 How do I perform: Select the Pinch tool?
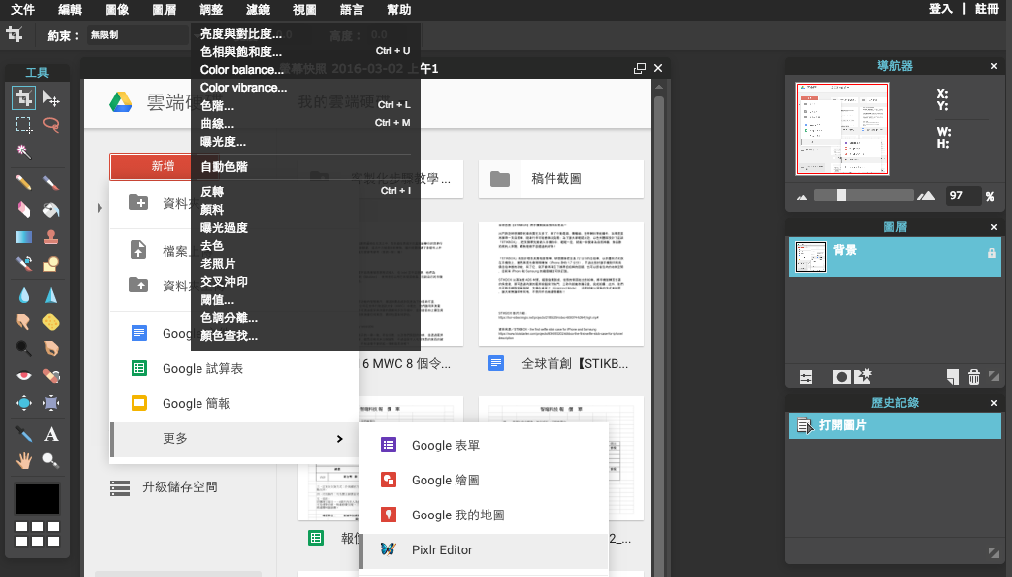pyautogui.click(x=51, y=403)
